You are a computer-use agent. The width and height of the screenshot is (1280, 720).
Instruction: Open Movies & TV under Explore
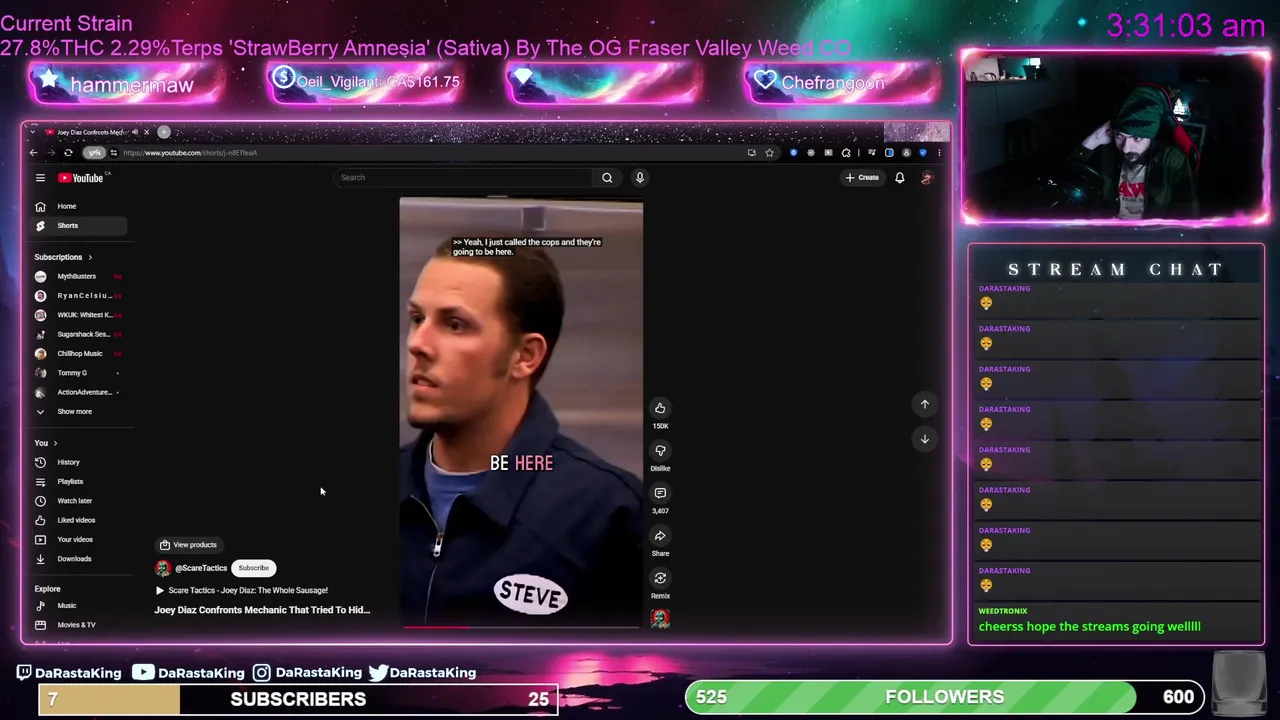80,625
